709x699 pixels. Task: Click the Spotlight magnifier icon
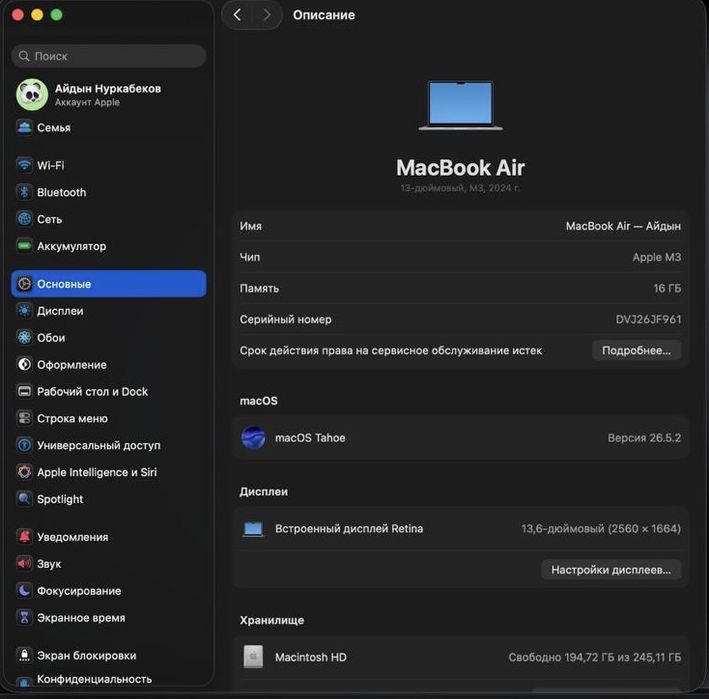[24, 499]
